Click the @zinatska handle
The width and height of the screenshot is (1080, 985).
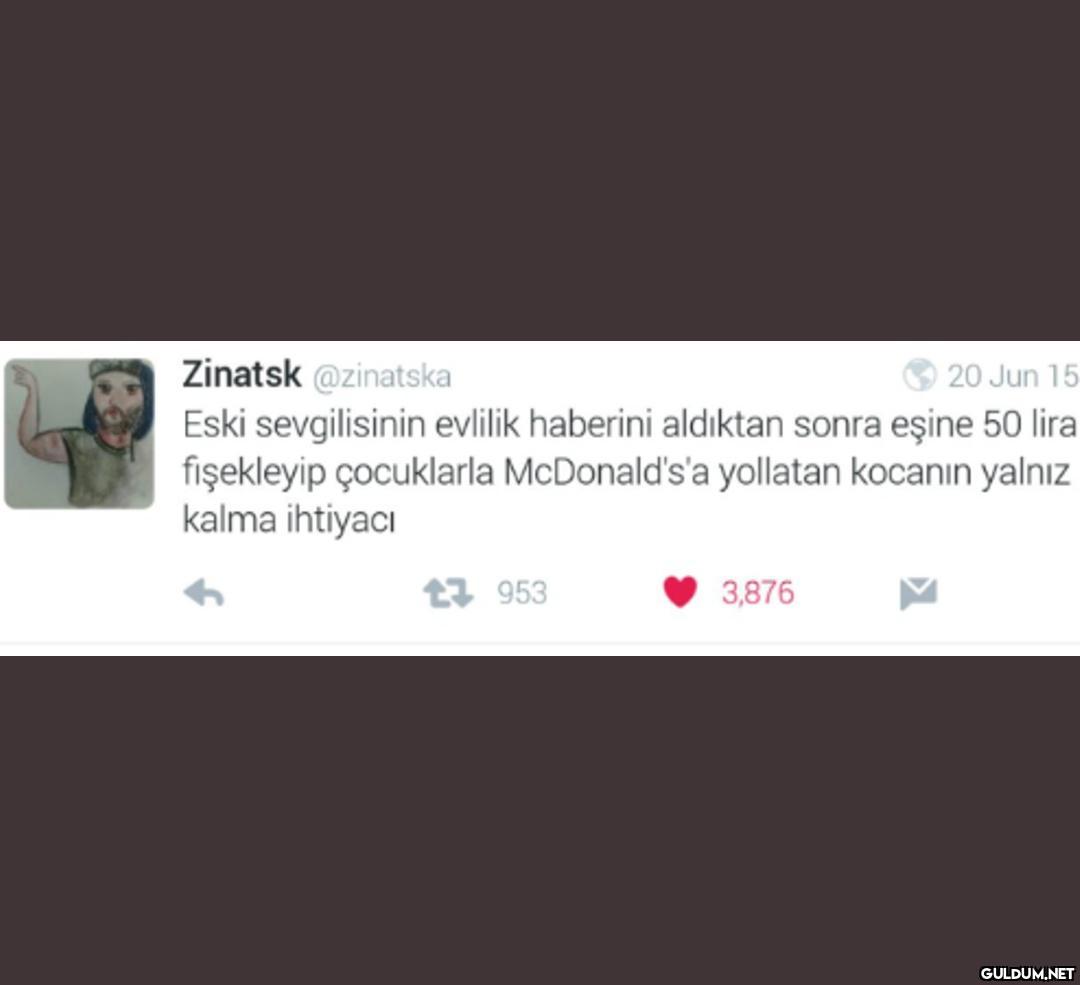[382, 377]
